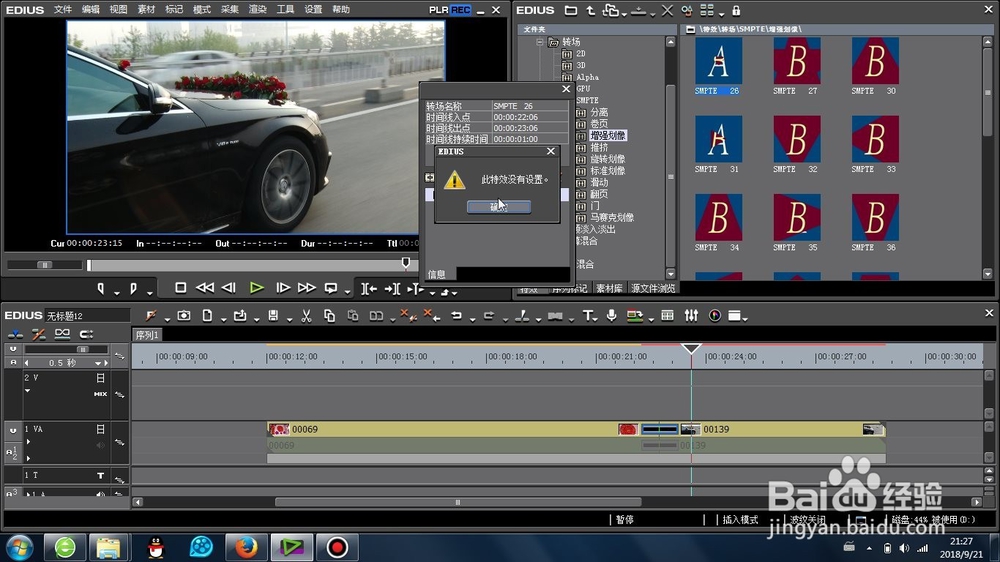Open the dropdown next to loop playback

pyautogui.click(x=347, y=292)
